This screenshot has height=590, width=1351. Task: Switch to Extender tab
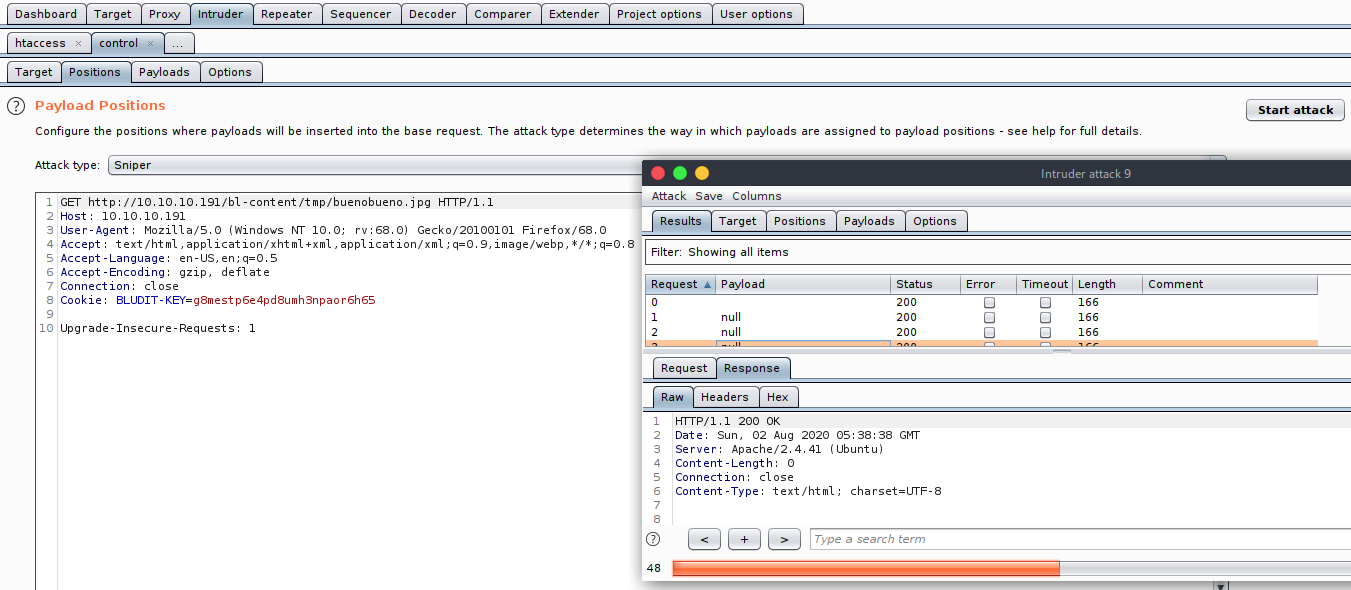[x=574, y=14]
